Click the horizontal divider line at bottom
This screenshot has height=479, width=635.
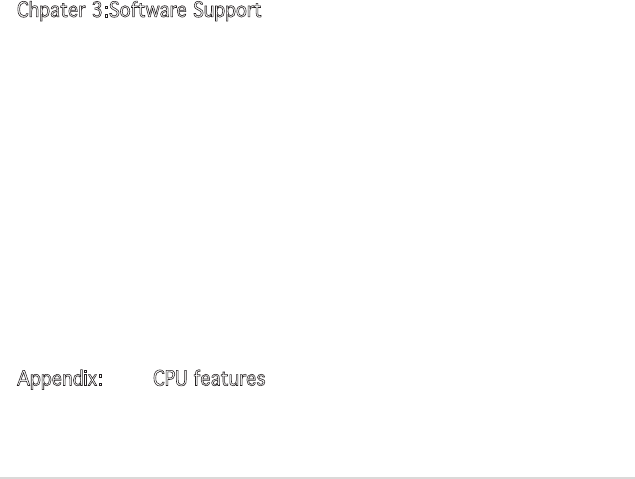click(x=317, y=476)
